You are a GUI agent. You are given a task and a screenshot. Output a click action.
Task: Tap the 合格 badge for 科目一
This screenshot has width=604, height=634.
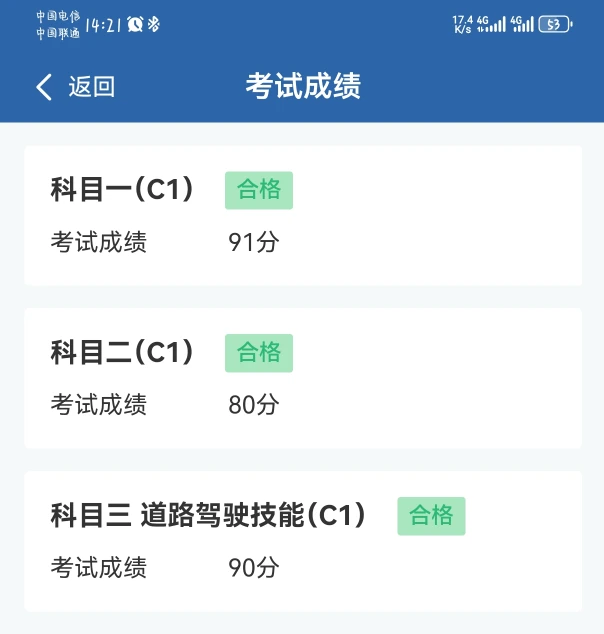(259, 190)
